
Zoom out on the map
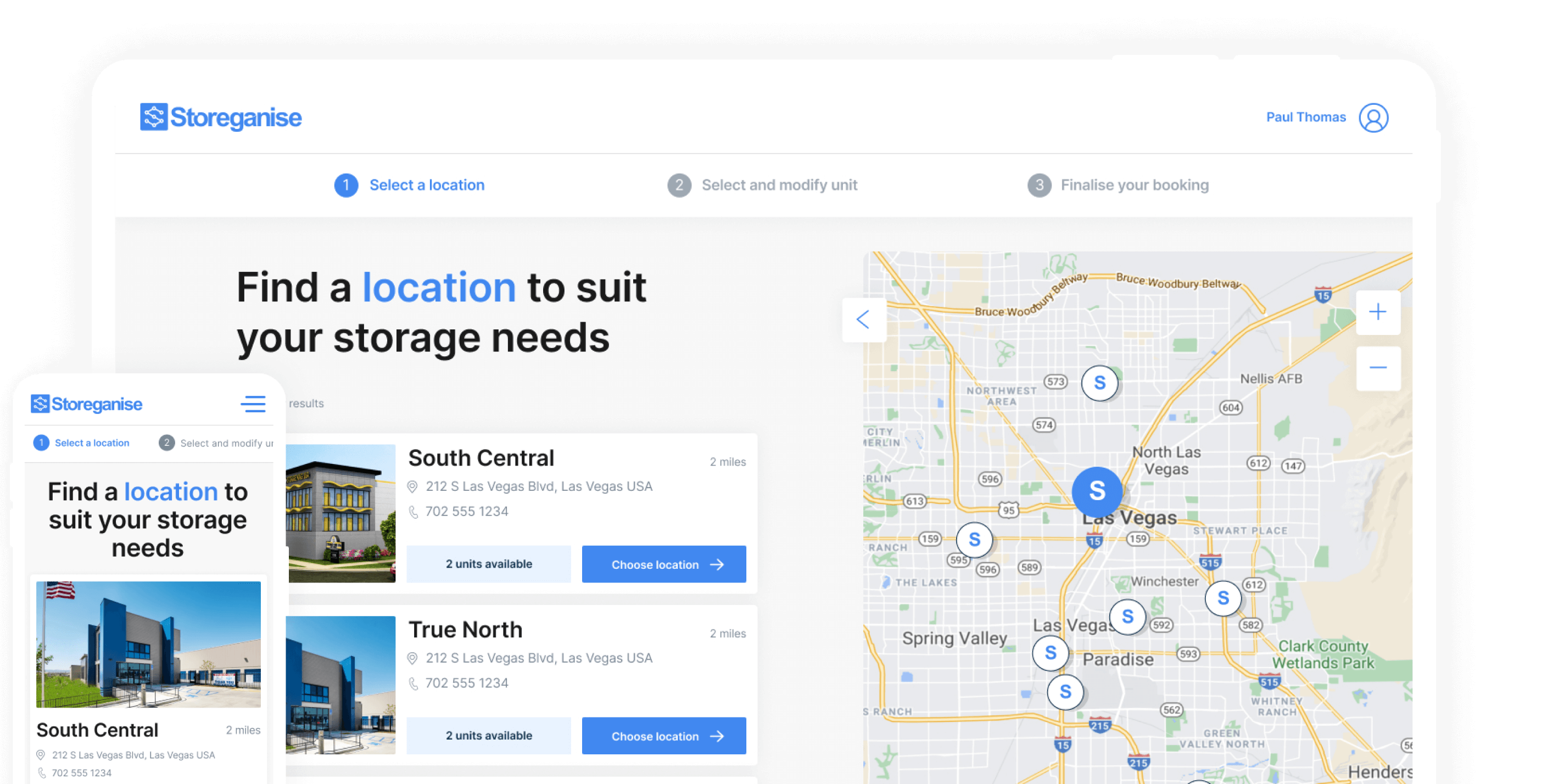point(1378,368)
